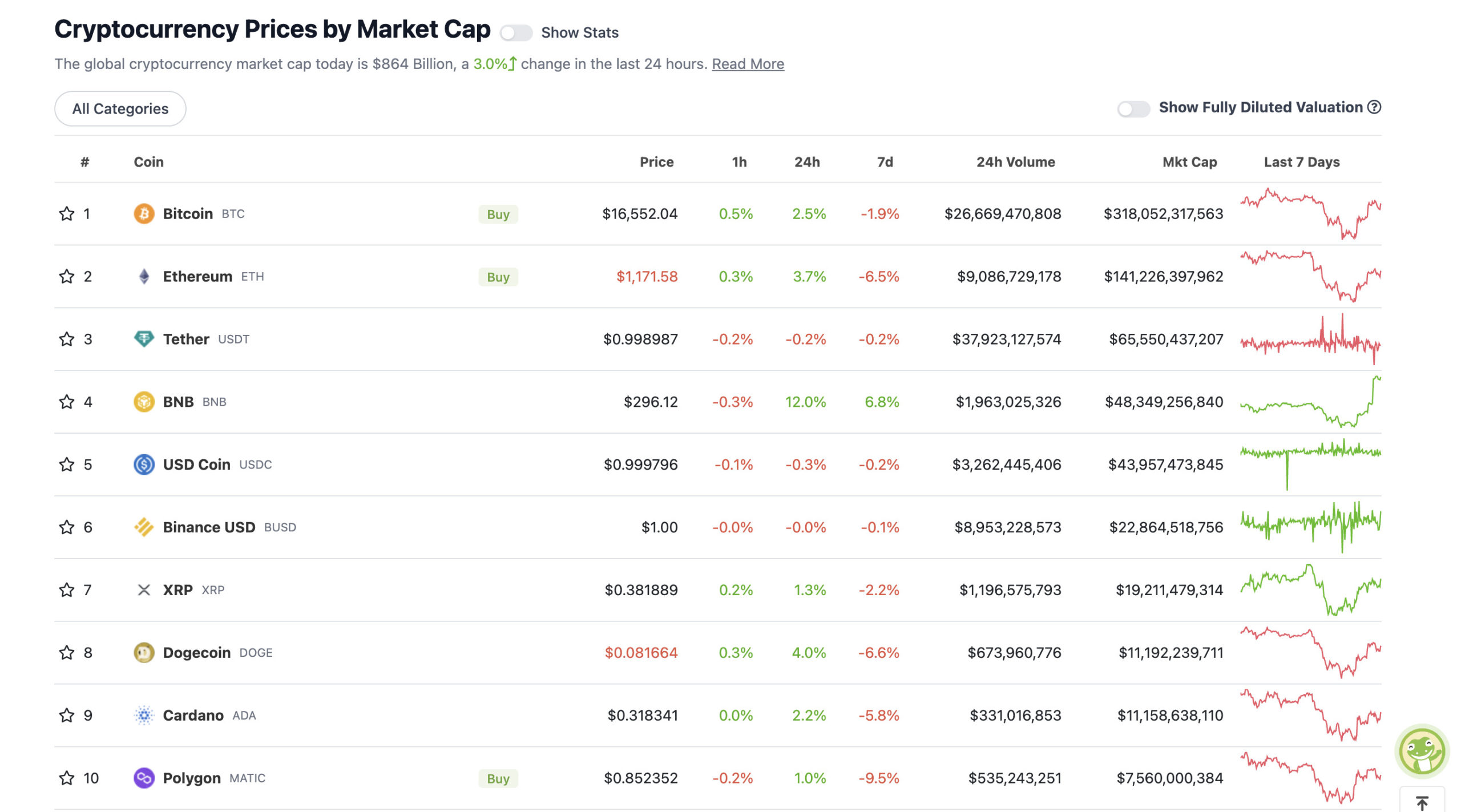View BNB 7-day sparkline chart
1461x812 pixels.
(1310, 402)
